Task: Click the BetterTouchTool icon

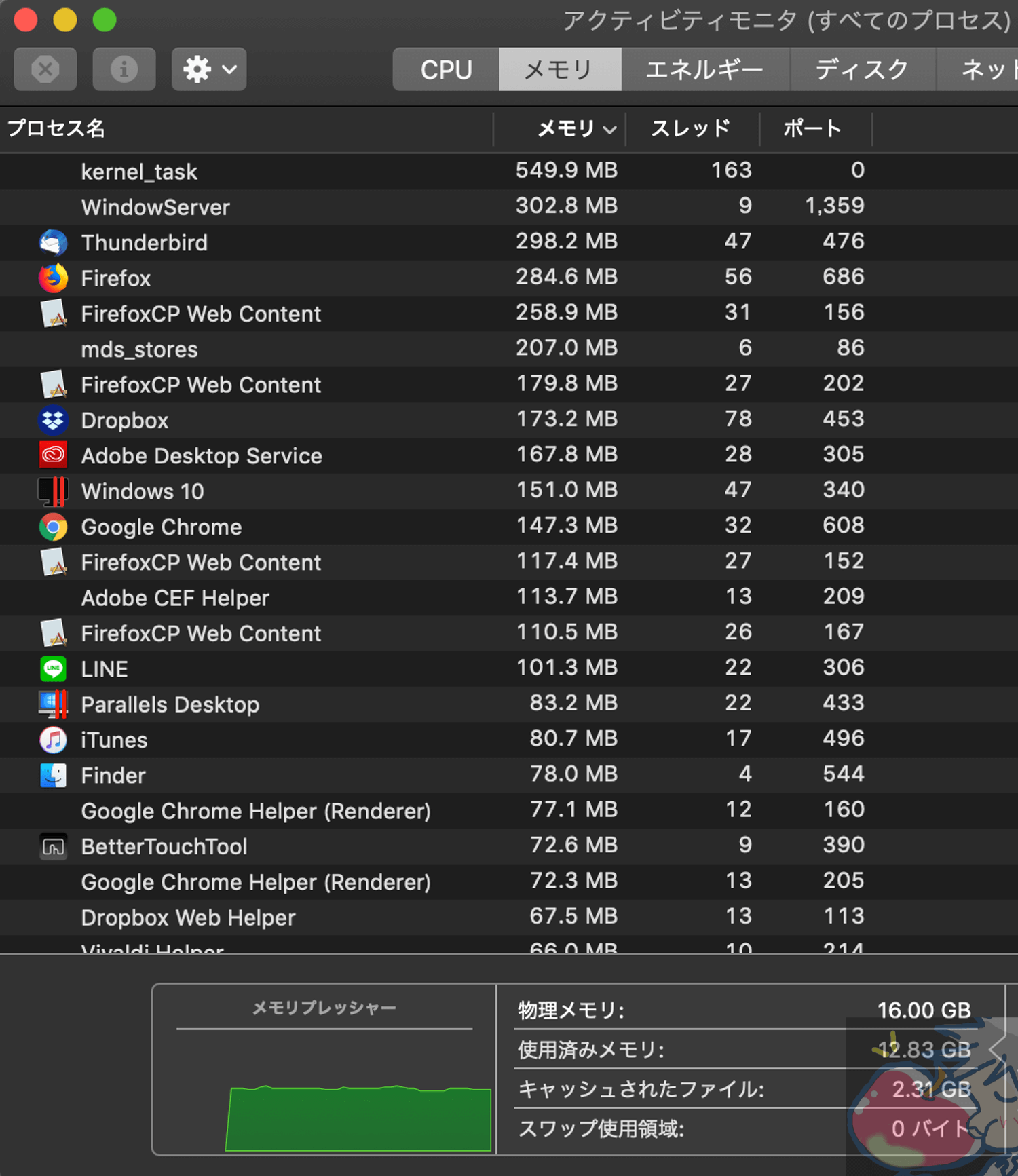Action: click(x=53, y=846)
